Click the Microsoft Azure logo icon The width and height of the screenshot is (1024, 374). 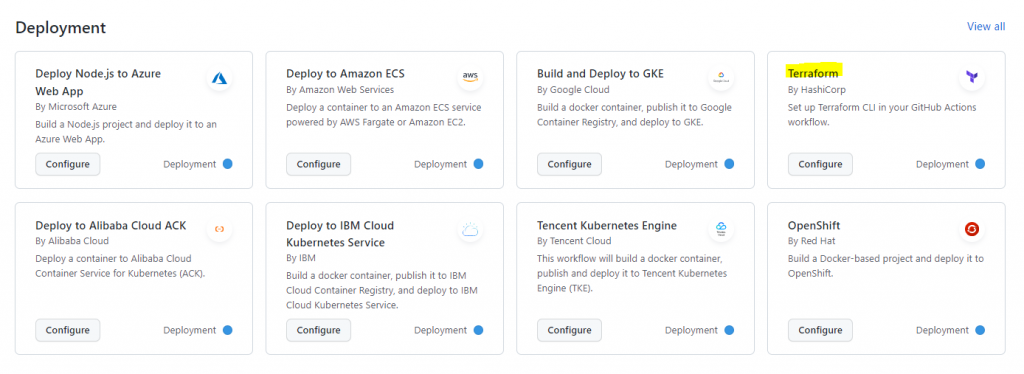(219, 78)
